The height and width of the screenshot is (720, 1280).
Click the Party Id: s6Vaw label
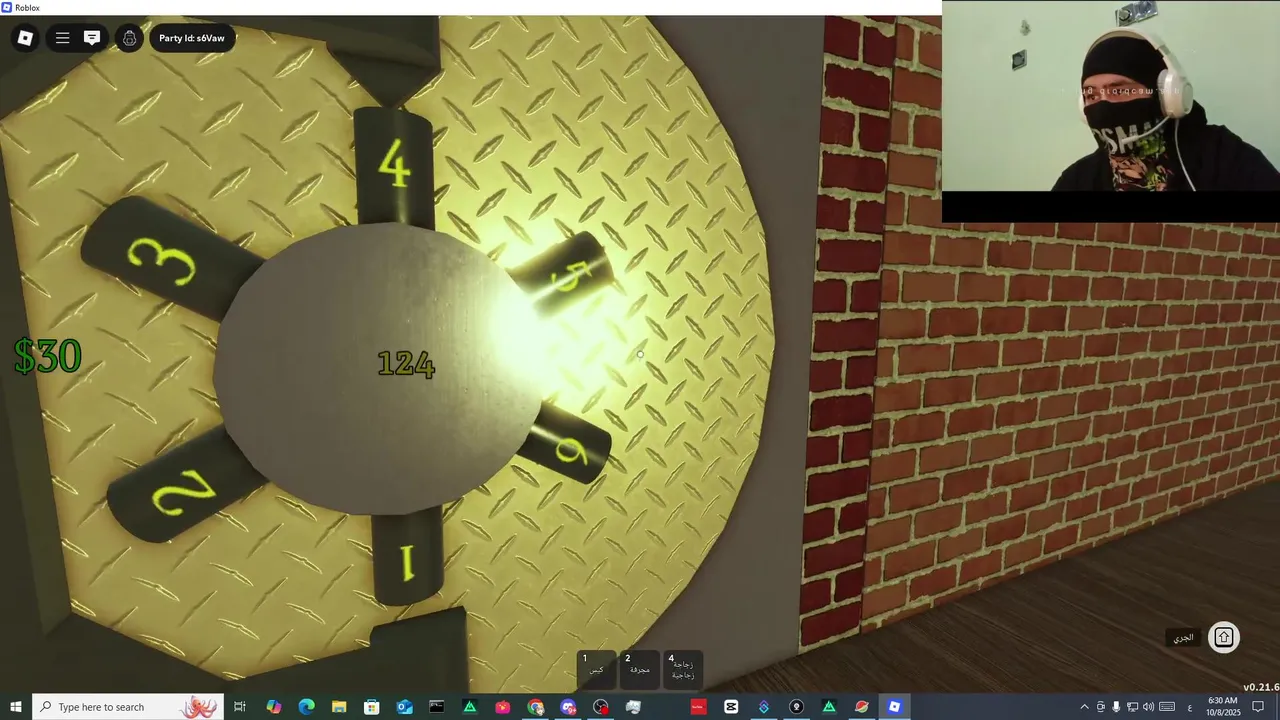192,38
